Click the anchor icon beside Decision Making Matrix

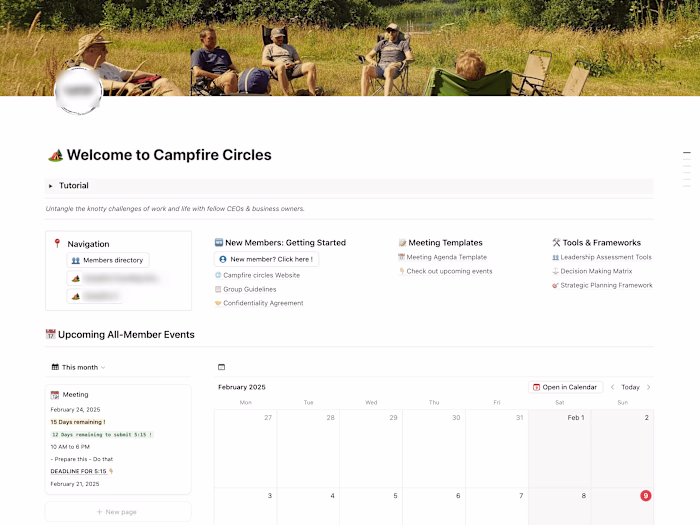555,271
